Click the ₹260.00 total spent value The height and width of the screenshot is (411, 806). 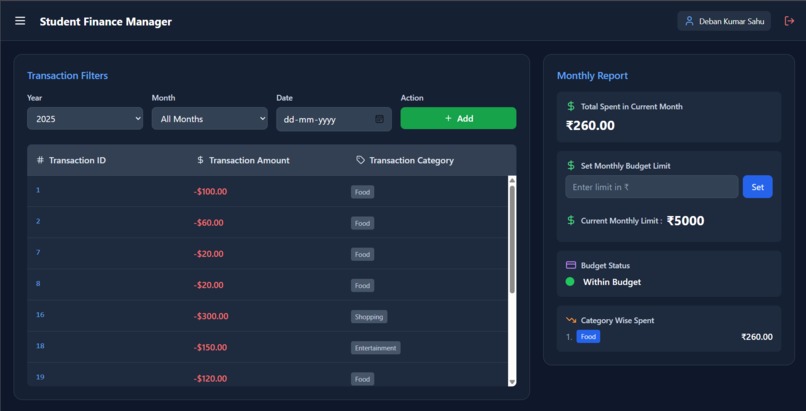(590, 125)
